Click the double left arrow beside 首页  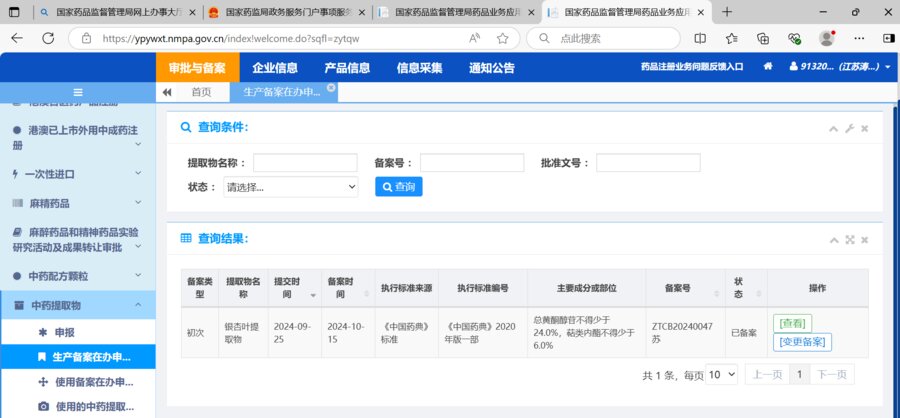pyautogui.click(x=167, y=92)
